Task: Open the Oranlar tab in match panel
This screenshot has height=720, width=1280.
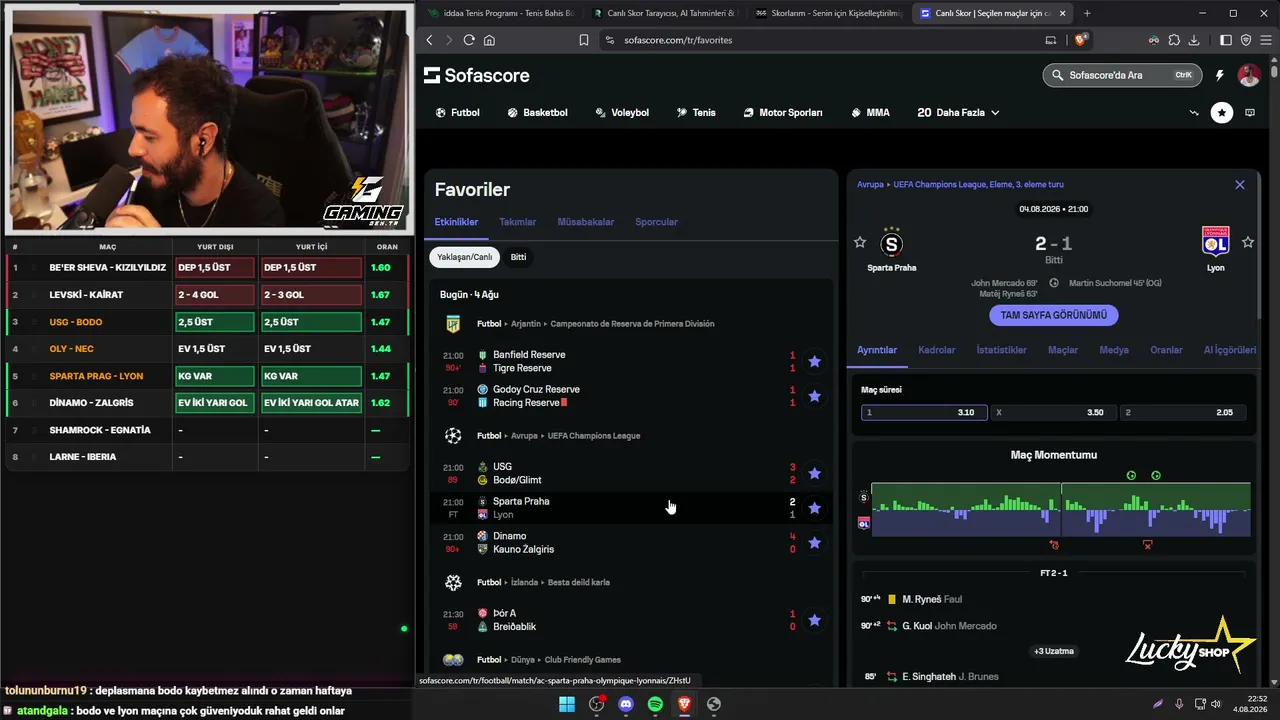Action: tap(1167, 350)
